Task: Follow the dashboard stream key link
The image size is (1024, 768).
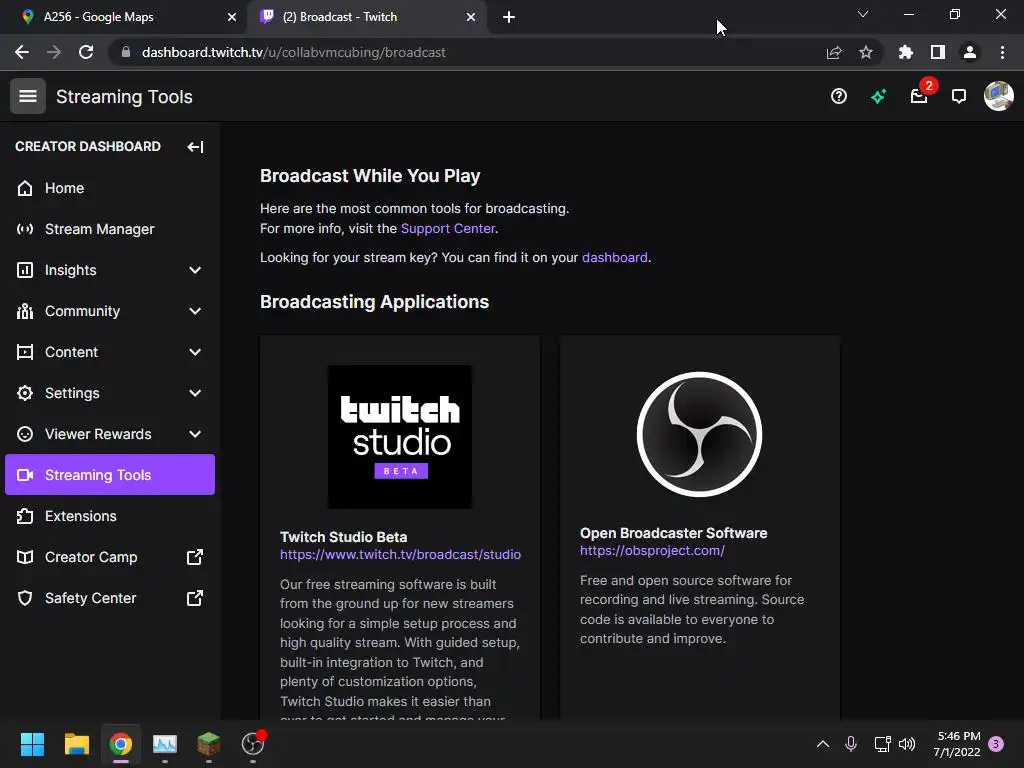Action: pos(615,257)
